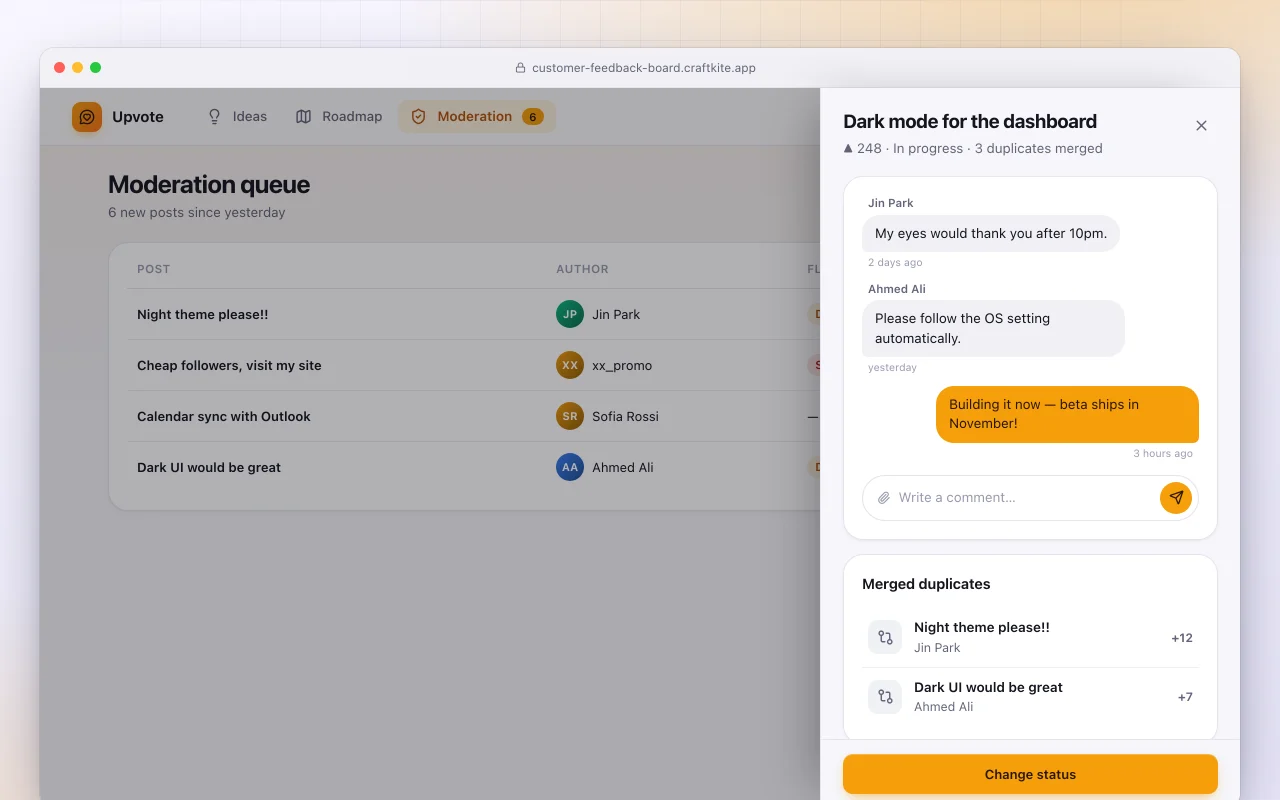
Task: Click the AUTHOR column header
Action: (x=582, y=269)
